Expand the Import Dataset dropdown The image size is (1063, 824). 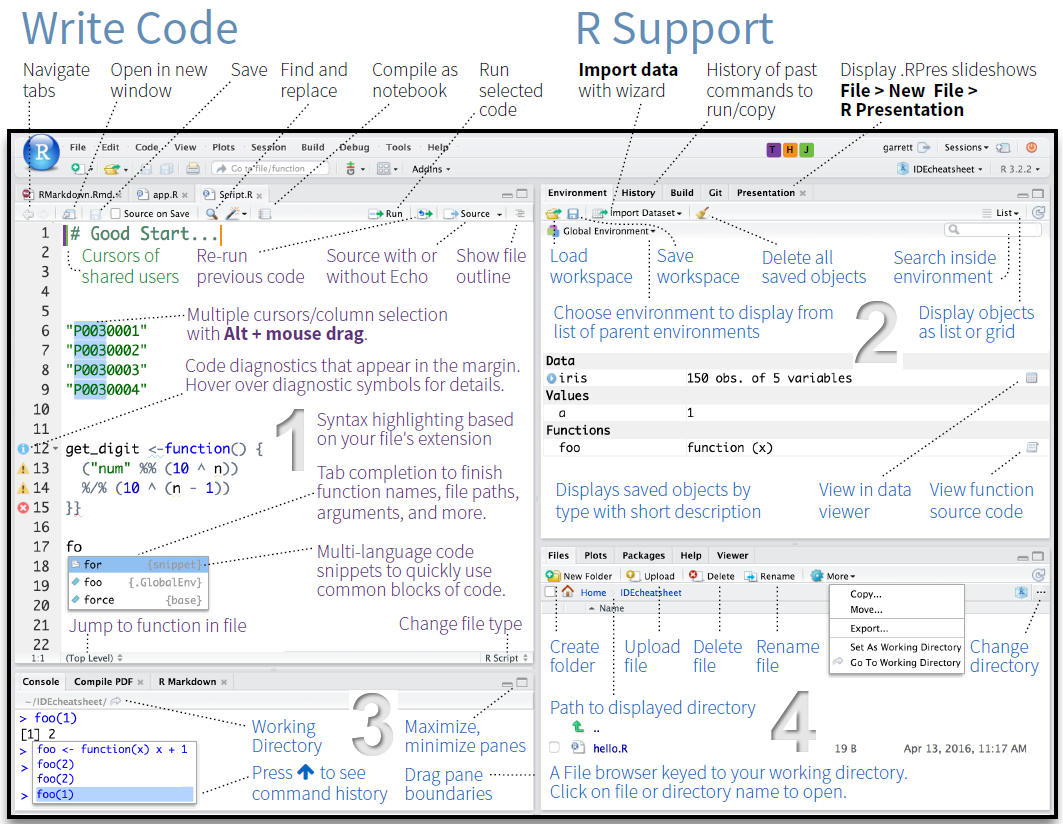[639, 213]
